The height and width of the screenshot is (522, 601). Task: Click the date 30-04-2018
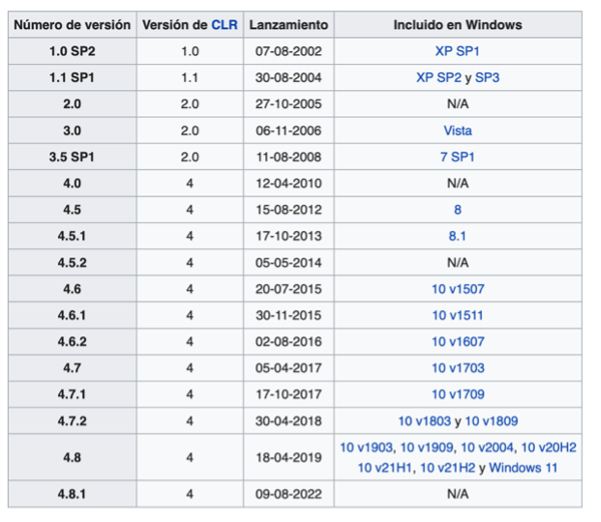click(x=289, y=421)
